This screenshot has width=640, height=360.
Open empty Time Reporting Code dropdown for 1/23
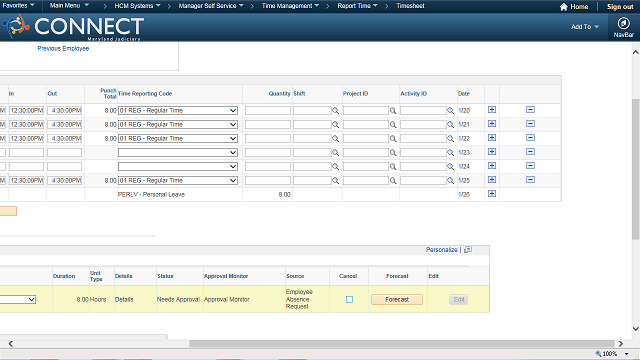178,153
